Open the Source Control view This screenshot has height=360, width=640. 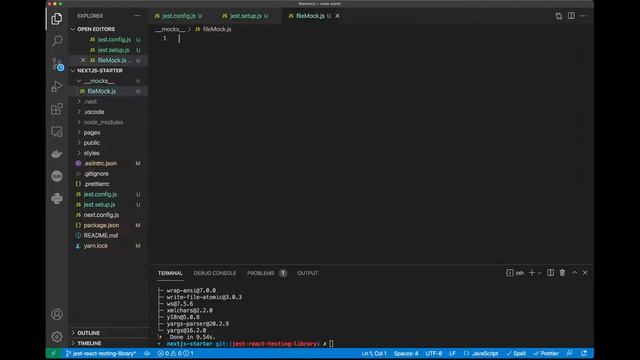pyautogui.click(x=57, y=64)
